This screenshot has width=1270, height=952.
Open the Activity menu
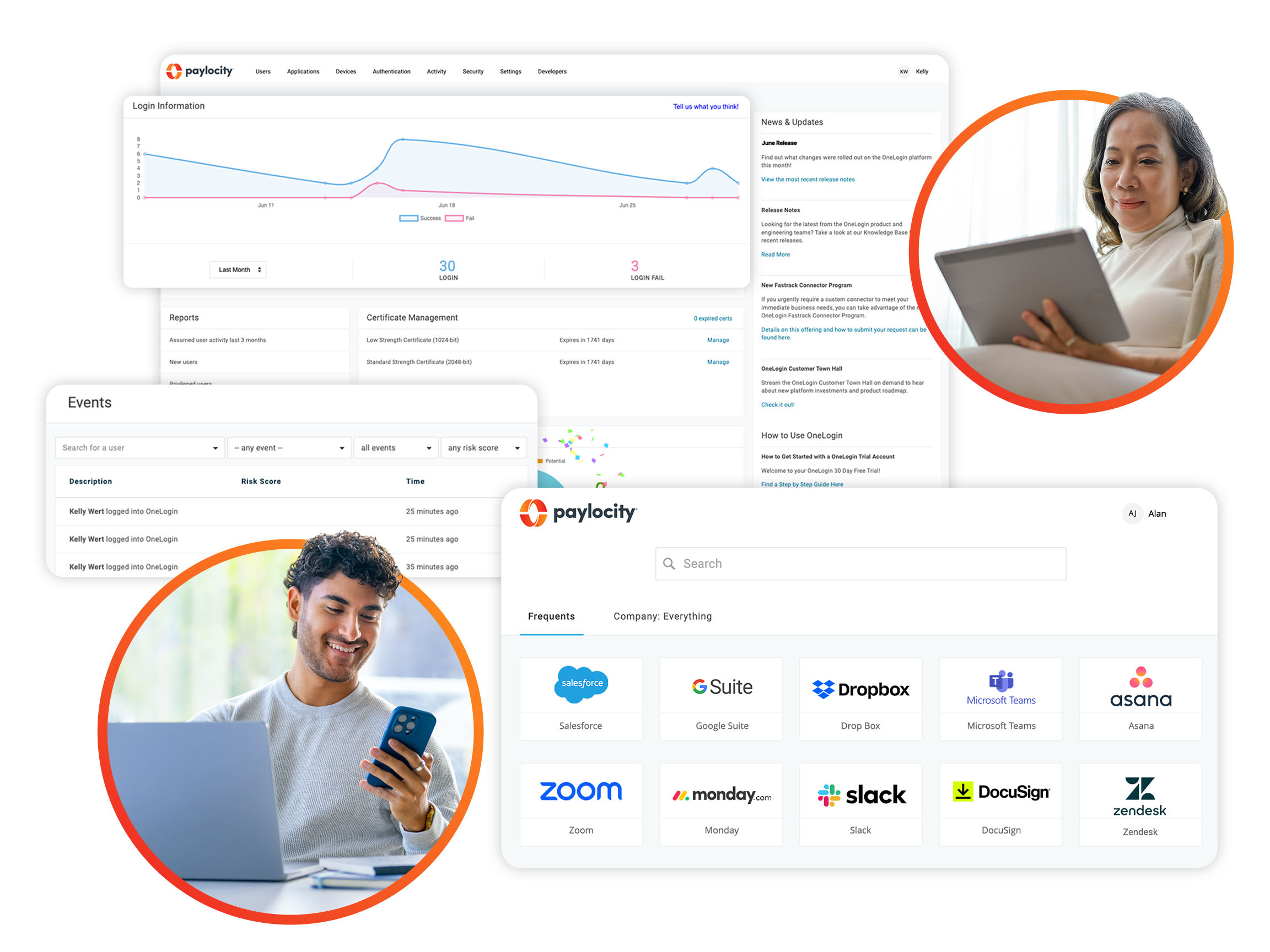tap(437, 72)
